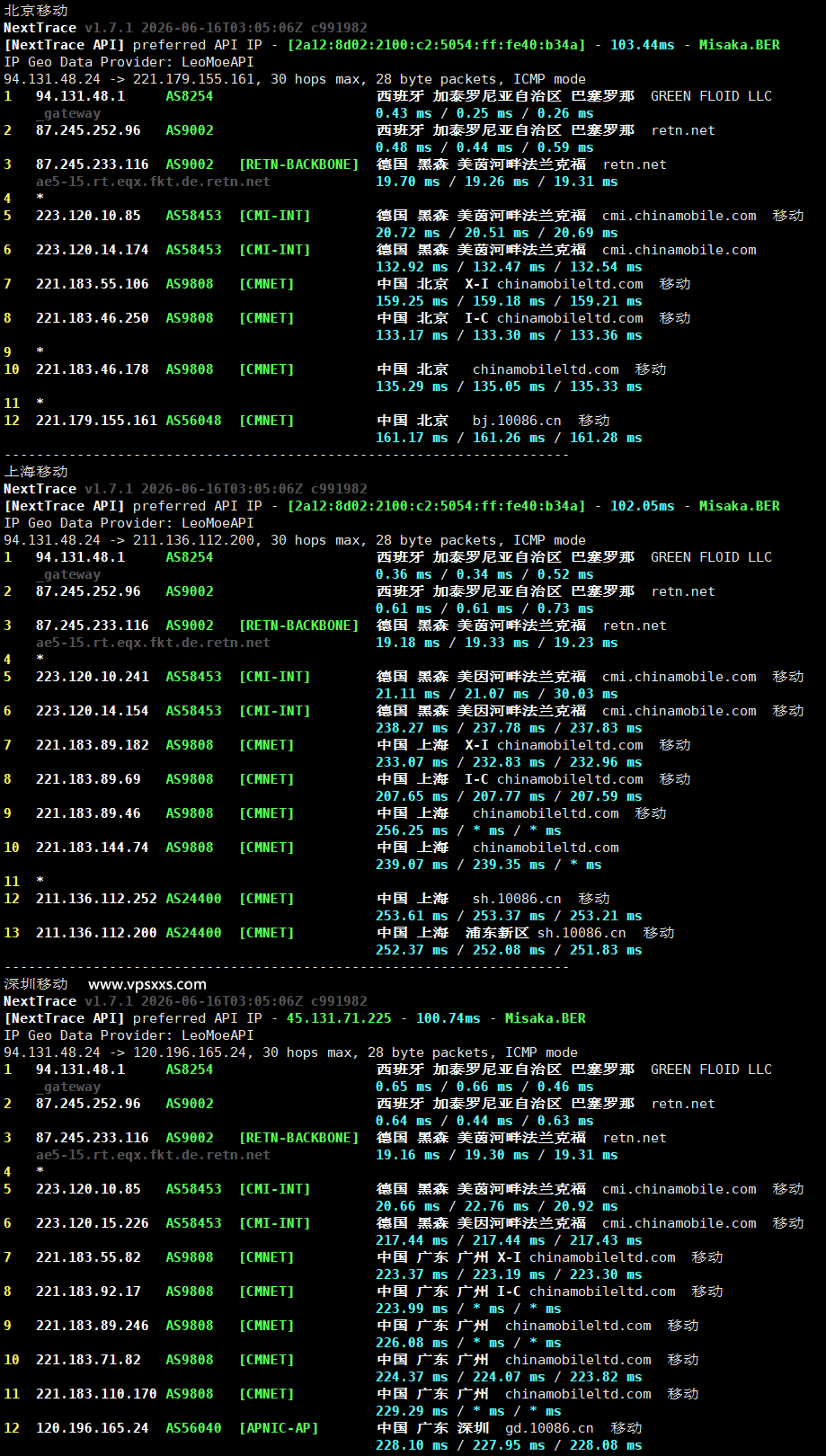
Task: Click hop IP 221.183.46.178
Action: 93,369
